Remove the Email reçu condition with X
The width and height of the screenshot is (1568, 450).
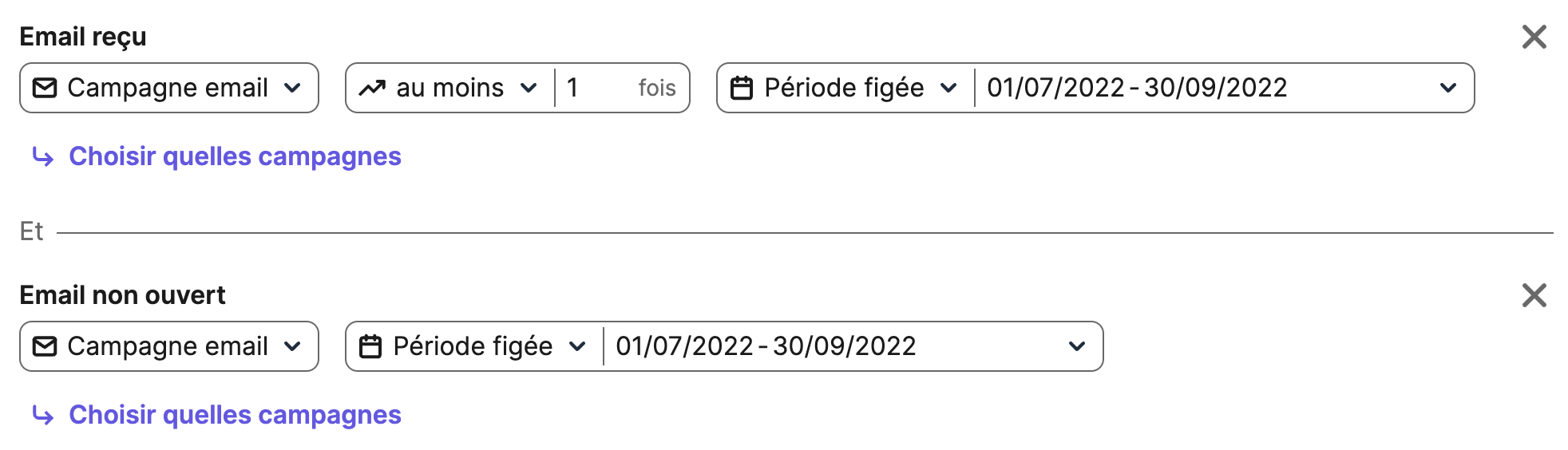pos(1534,37)
